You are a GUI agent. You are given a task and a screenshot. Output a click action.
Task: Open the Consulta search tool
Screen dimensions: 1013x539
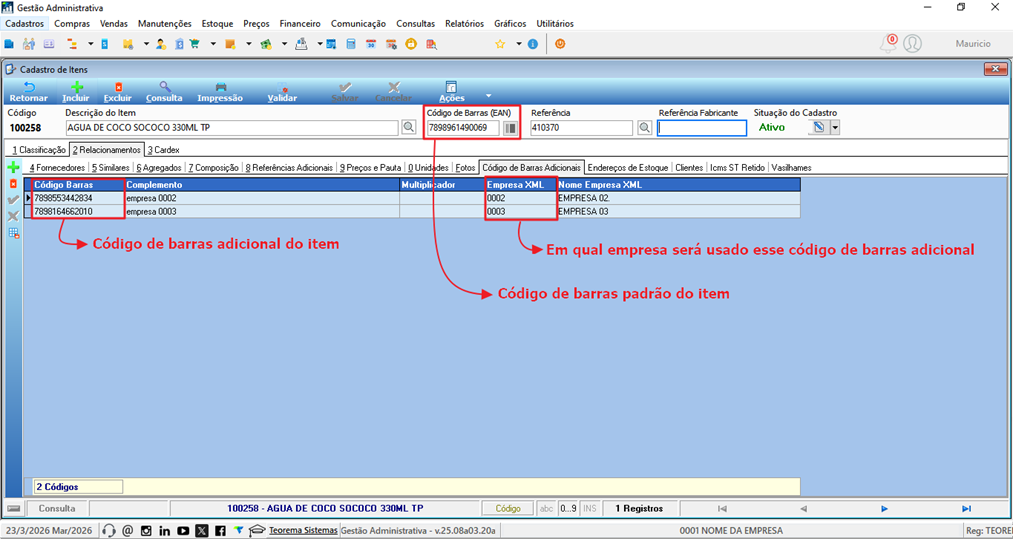pyautogui.click(x=164, y=92)
